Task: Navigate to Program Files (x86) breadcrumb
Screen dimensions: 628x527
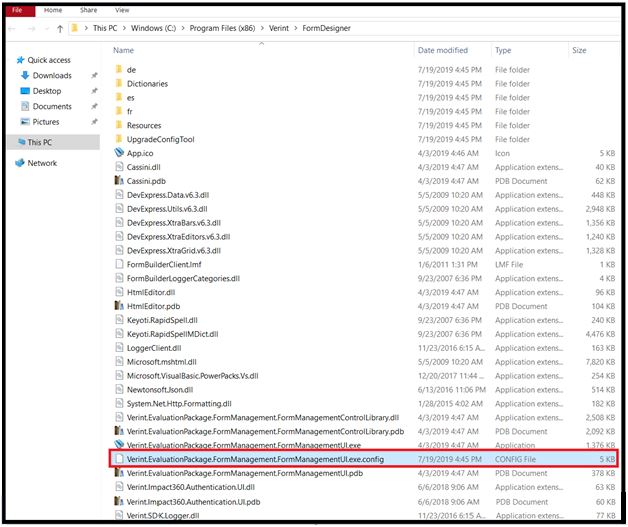Action: [x=222, y=28]
